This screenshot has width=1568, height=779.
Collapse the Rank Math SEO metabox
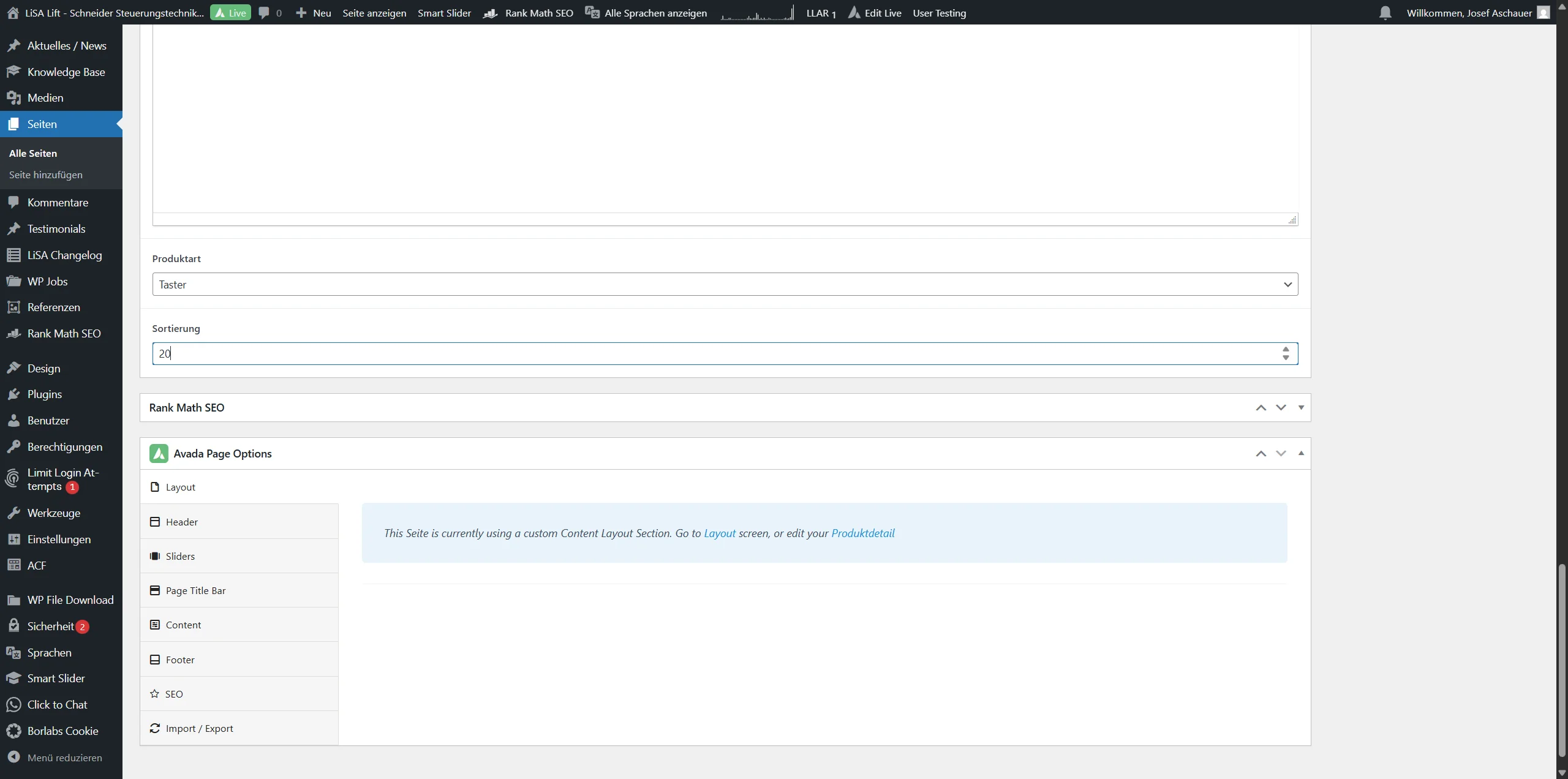[1301, 407]
